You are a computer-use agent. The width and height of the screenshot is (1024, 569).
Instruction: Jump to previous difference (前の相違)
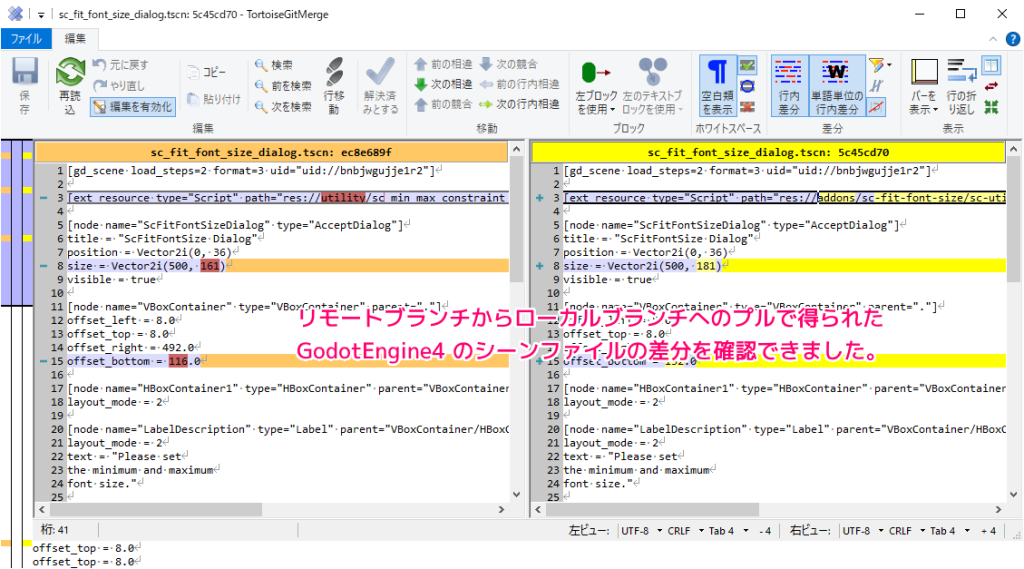(x=443, y=64)
